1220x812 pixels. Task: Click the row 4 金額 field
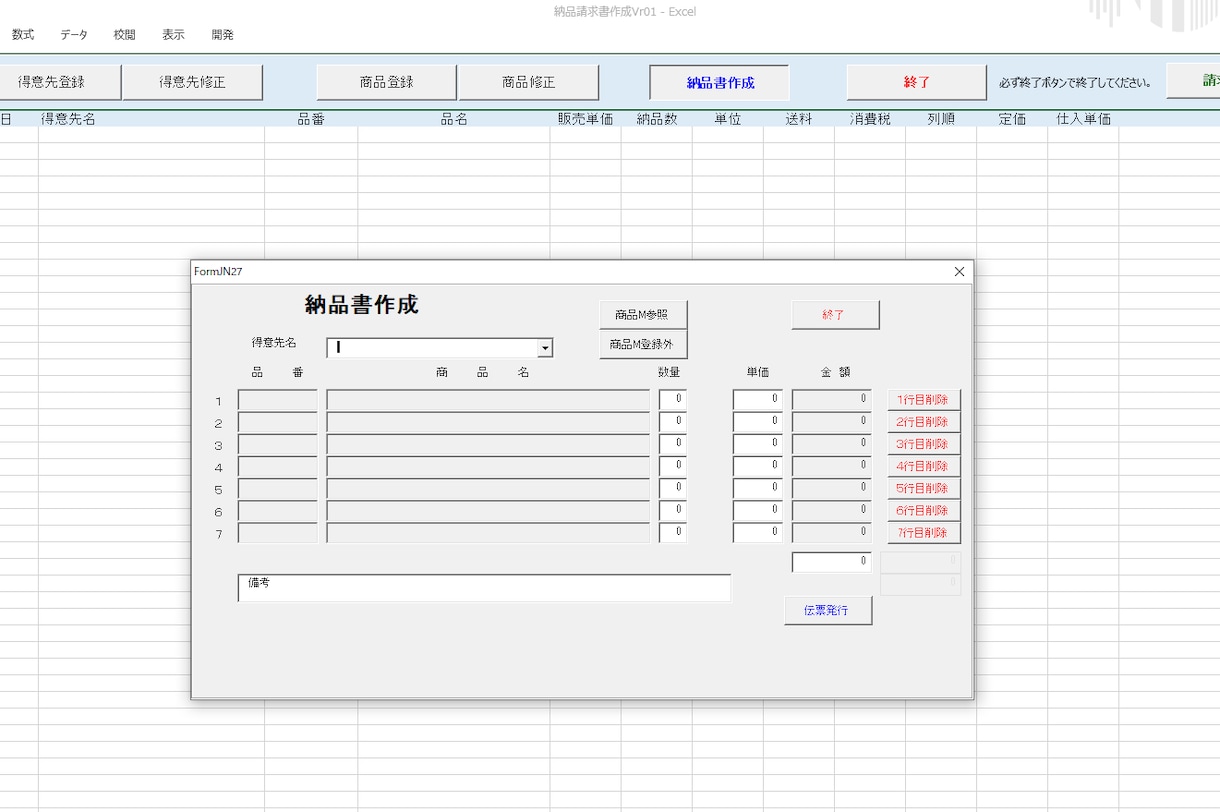pos(832,467)
